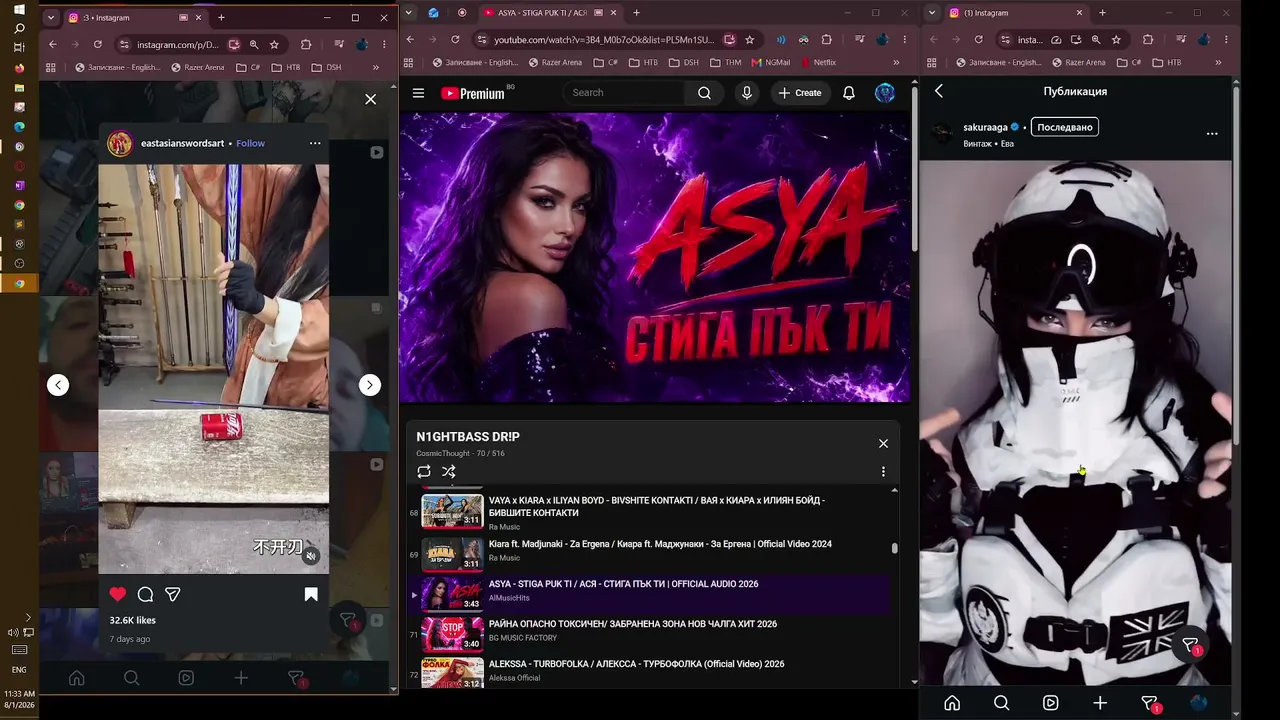Play ALEKSSA - TURBOFOLKA playlist video
This screenshot has width=1280, height=720.
click(650, 673)
